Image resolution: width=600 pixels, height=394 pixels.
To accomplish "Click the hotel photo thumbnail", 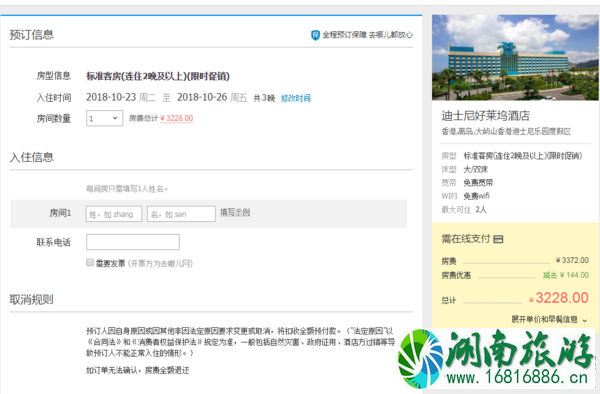I will coord(515,57).
